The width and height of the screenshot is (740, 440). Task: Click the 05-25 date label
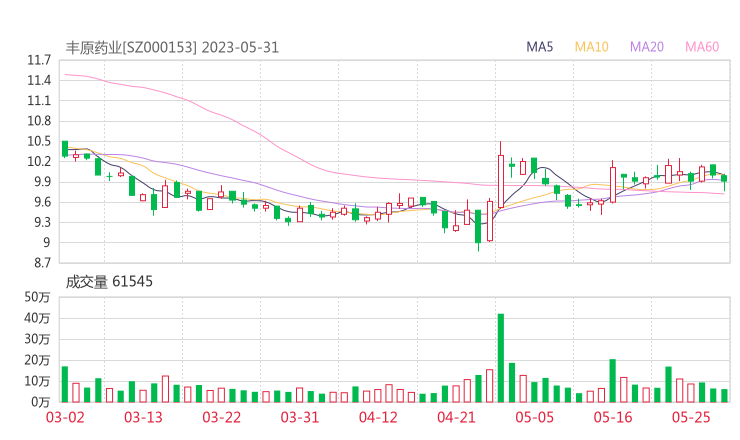692,417
